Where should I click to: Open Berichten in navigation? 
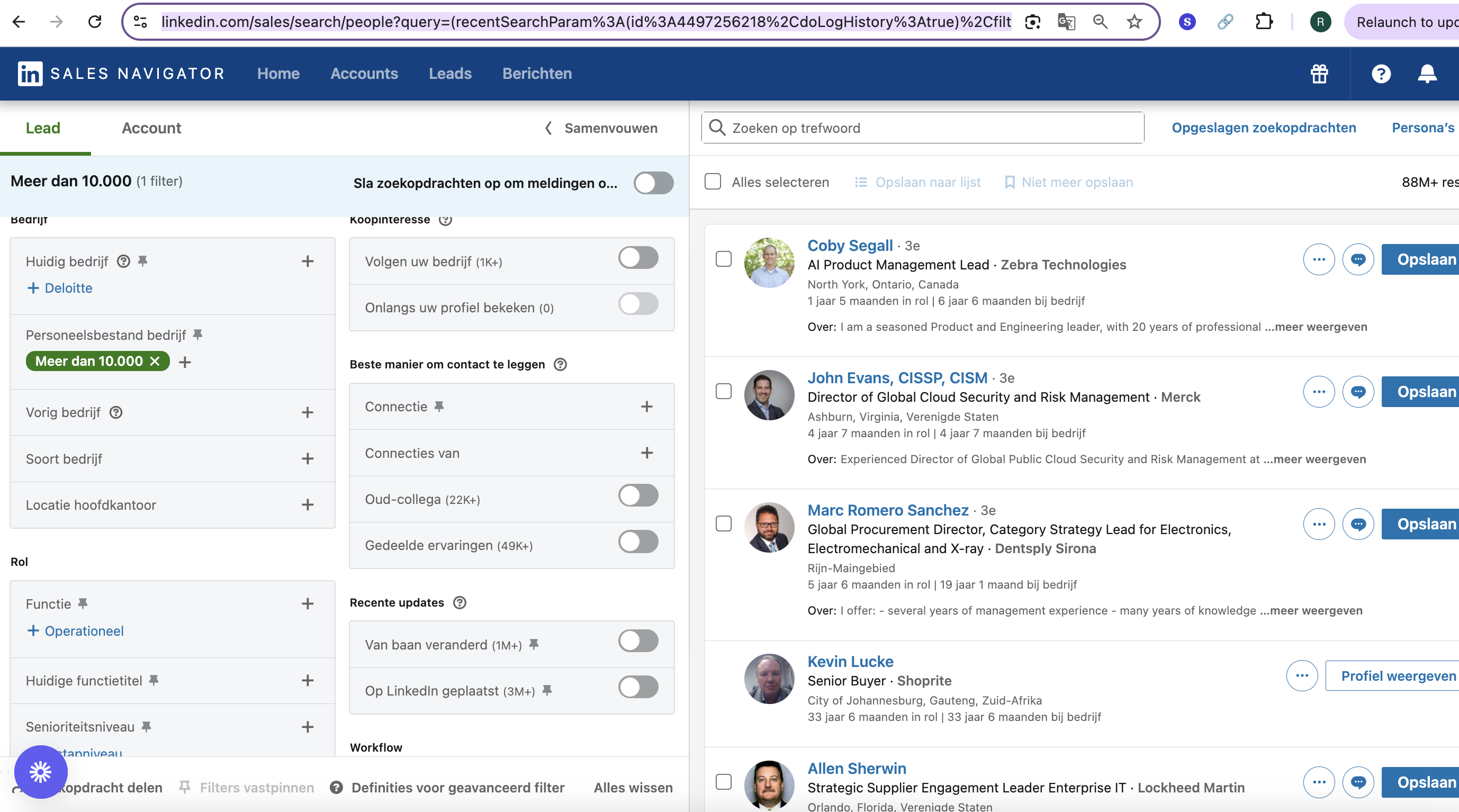pos(537,74)
